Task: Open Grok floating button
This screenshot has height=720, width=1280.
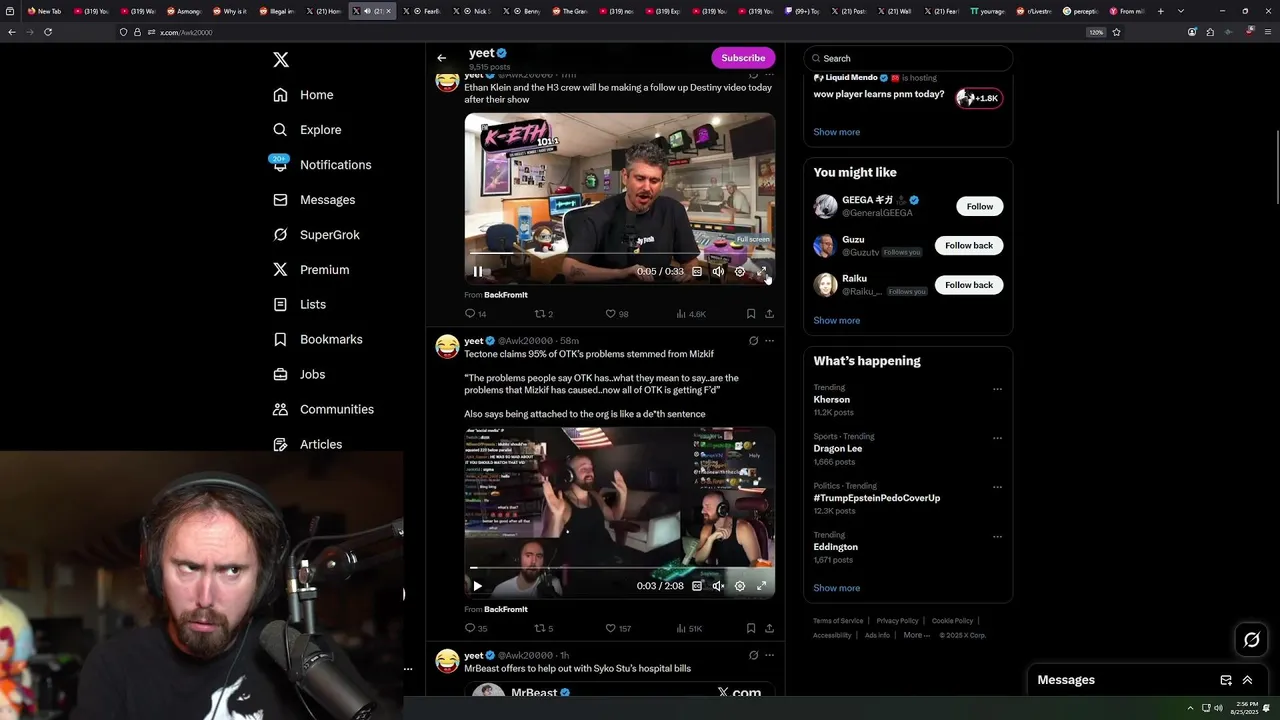Action: (1252, 640)
